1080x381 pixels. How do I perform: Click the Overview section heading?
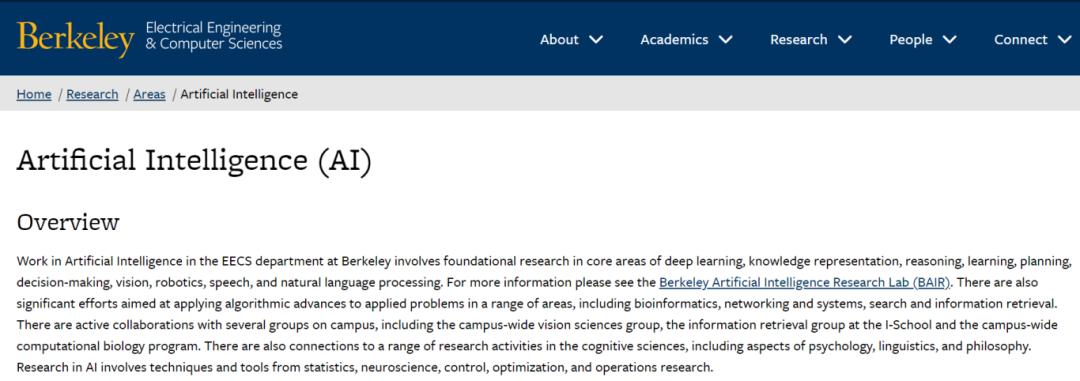(x=68, y=223)
